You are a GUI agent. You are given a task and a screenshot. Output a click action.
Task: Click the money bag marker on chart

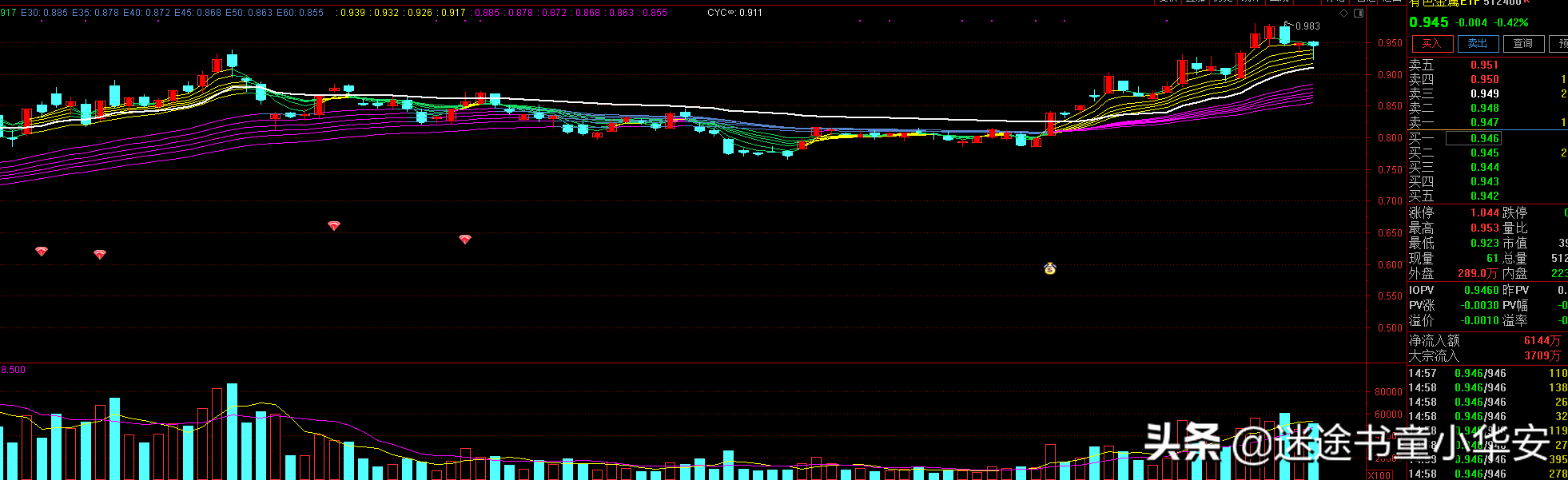[1050, 268]
